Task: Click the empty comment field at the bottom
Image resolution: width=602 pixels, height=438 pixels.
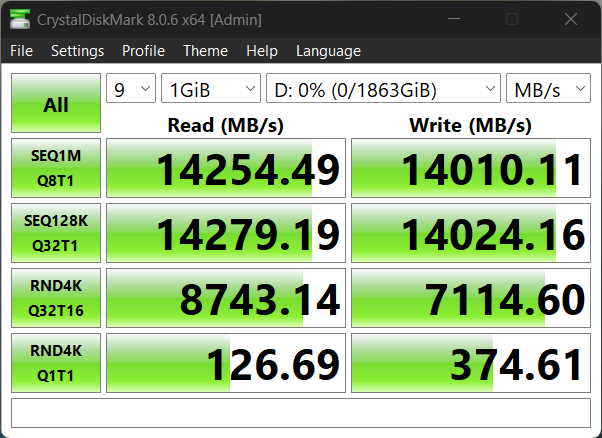Action: (x=301, y=413)
